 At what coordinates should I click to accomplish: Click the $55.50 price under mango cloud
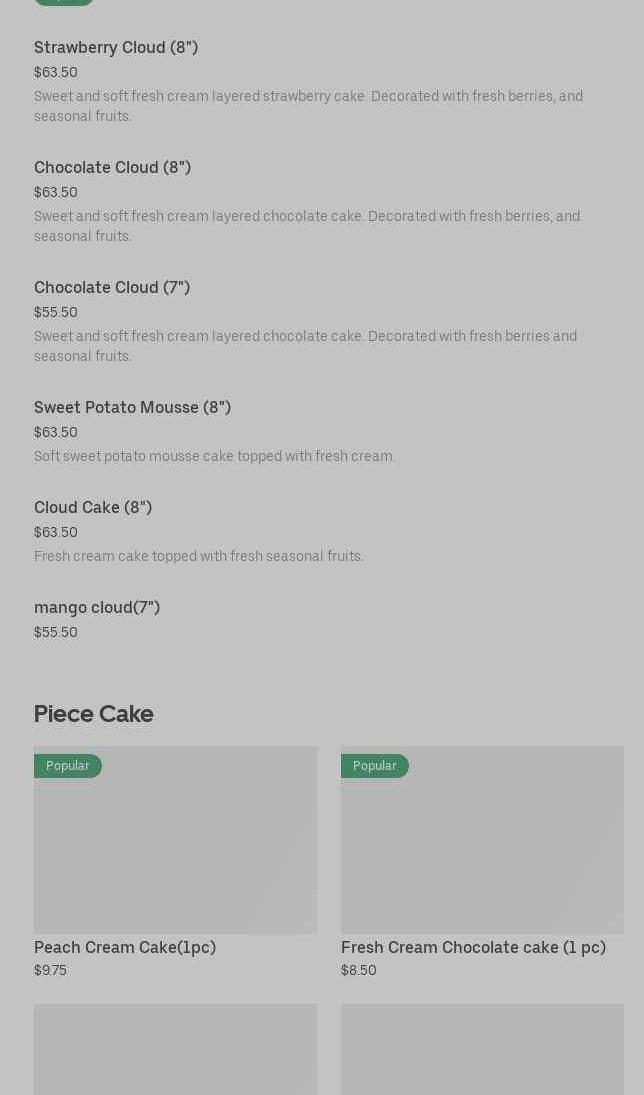(x=56, y=632)
